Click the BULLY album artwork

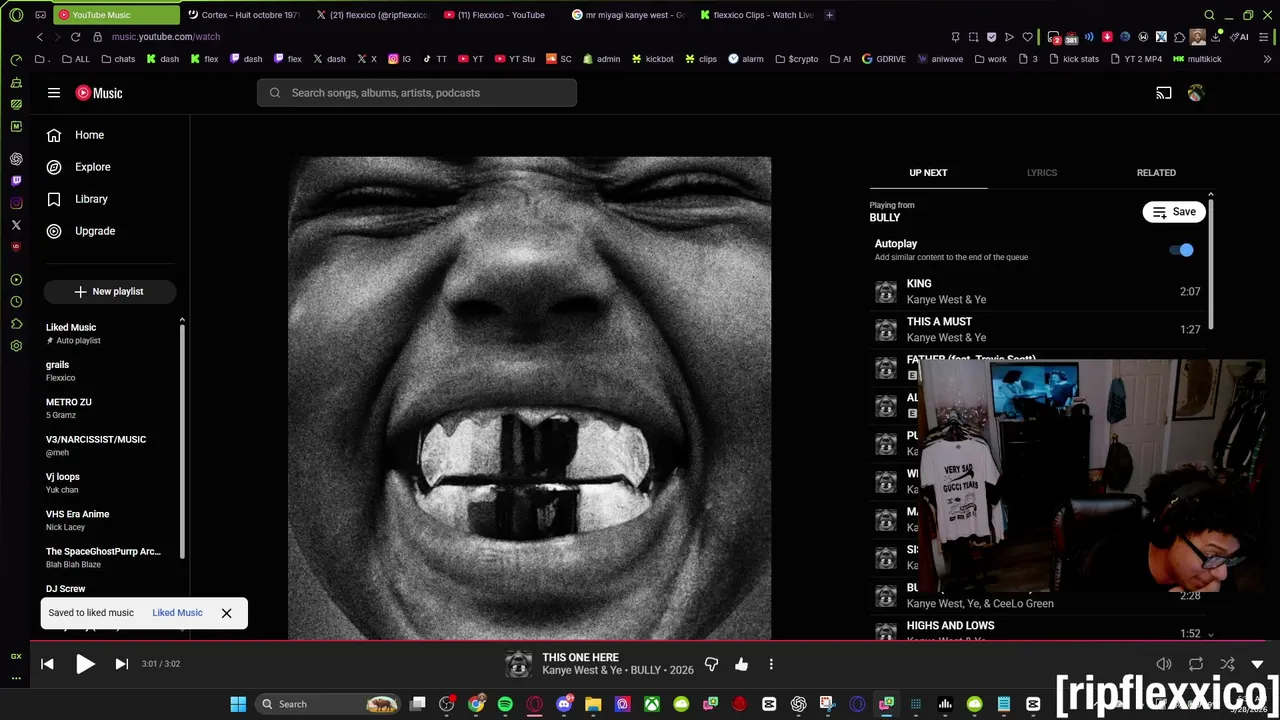point(530,398)
